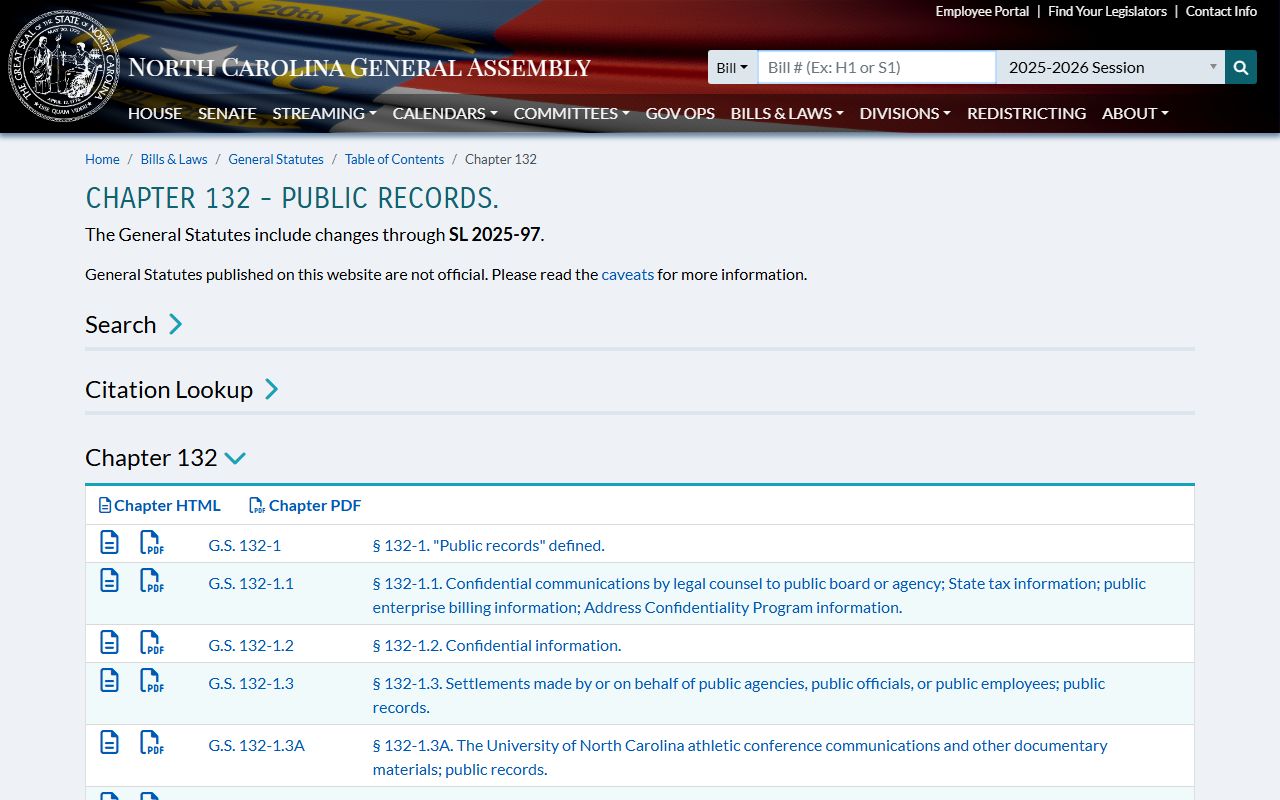Open PDF icon for G.S. 132-1
The image size is (1280, 800).
[x=151, y=543]
